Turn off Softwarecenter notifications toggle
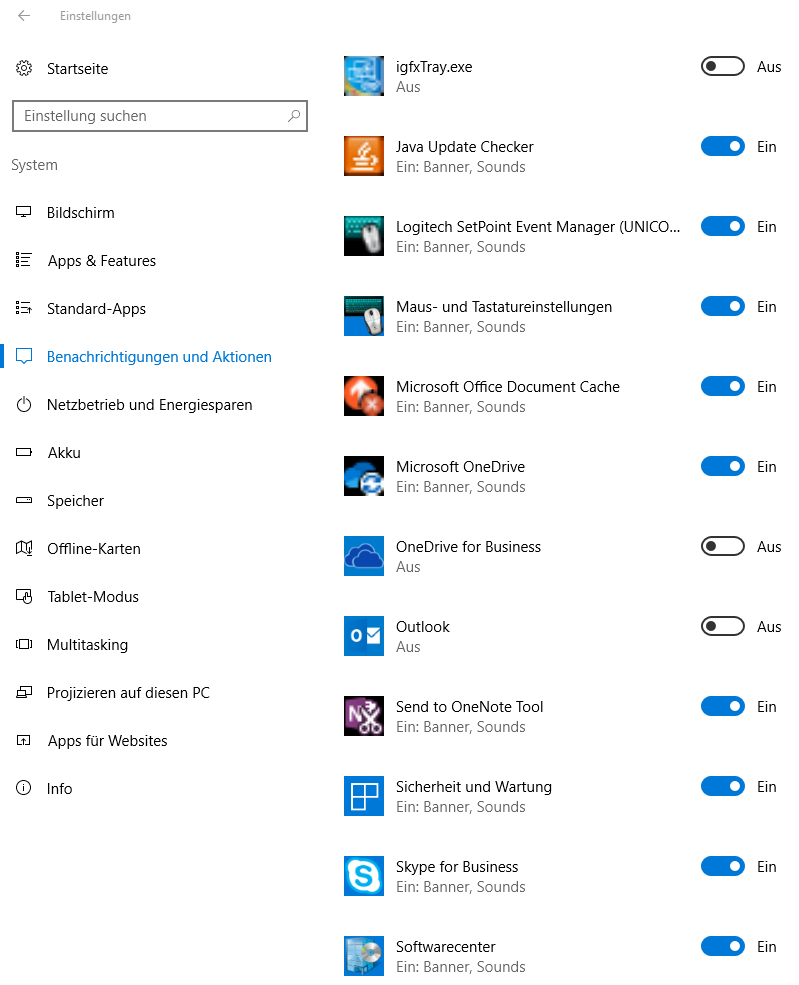Viewport: 799px width, 985px height. 723,946
